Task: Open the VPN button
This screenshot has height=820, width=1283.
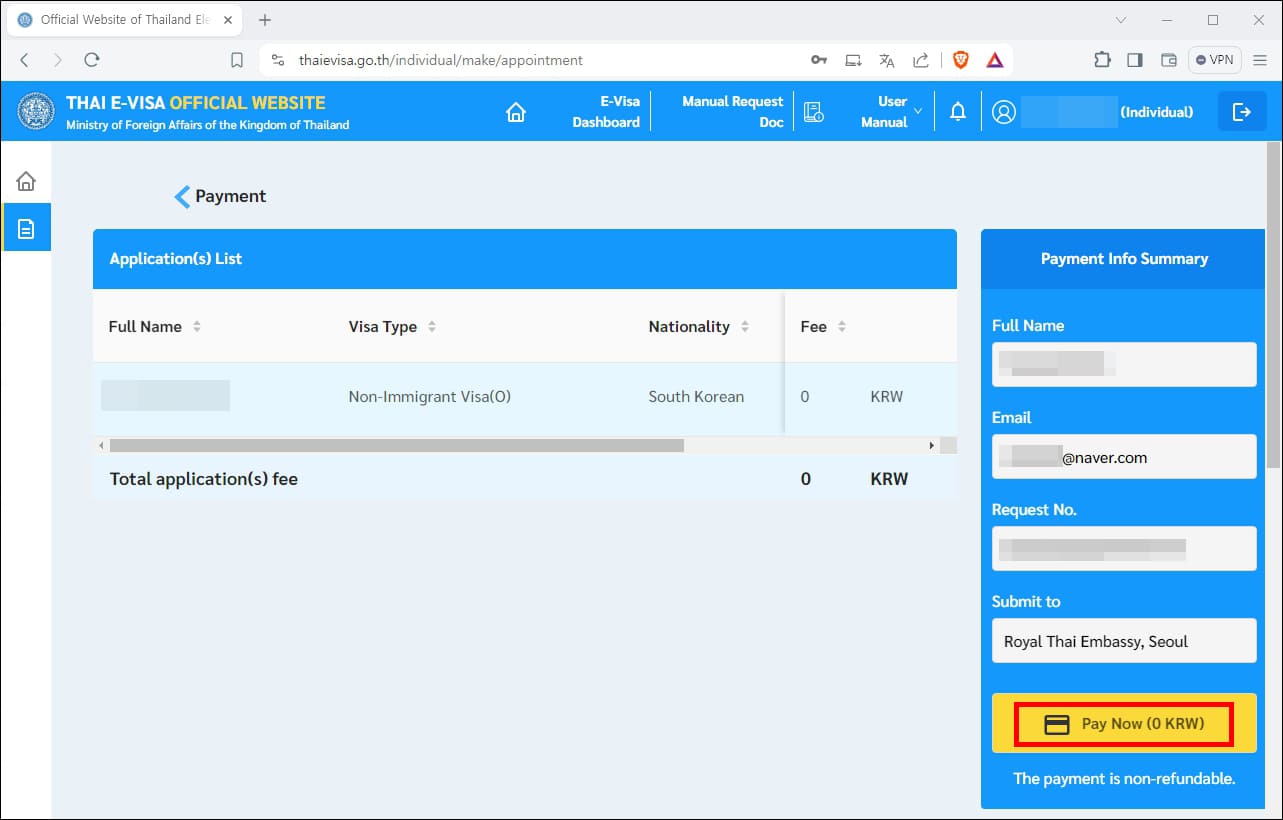Action: click(x=1215, y=60)
